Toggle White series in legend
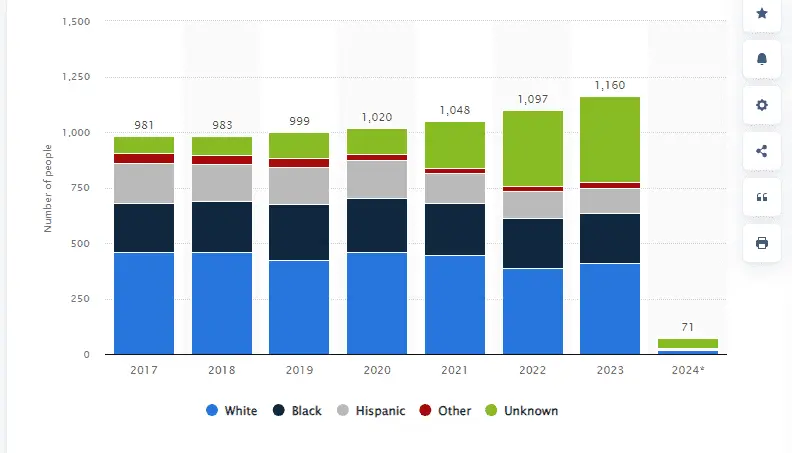The height and width of the screenshot is (453, 792). click(x=232, y=411)
